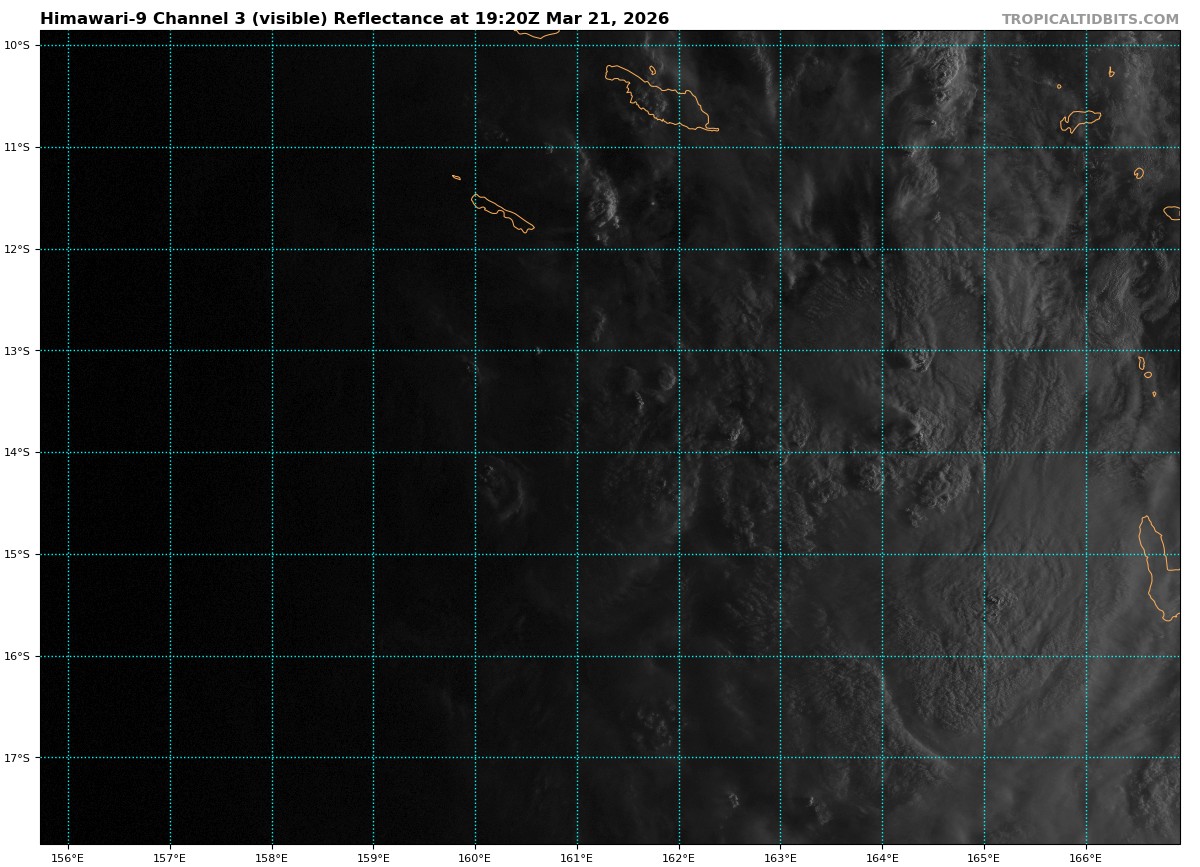Click the 10°S latitude axis label
Image resolution: width=1200 pixels, height=867 pixels.
(16, 45)
